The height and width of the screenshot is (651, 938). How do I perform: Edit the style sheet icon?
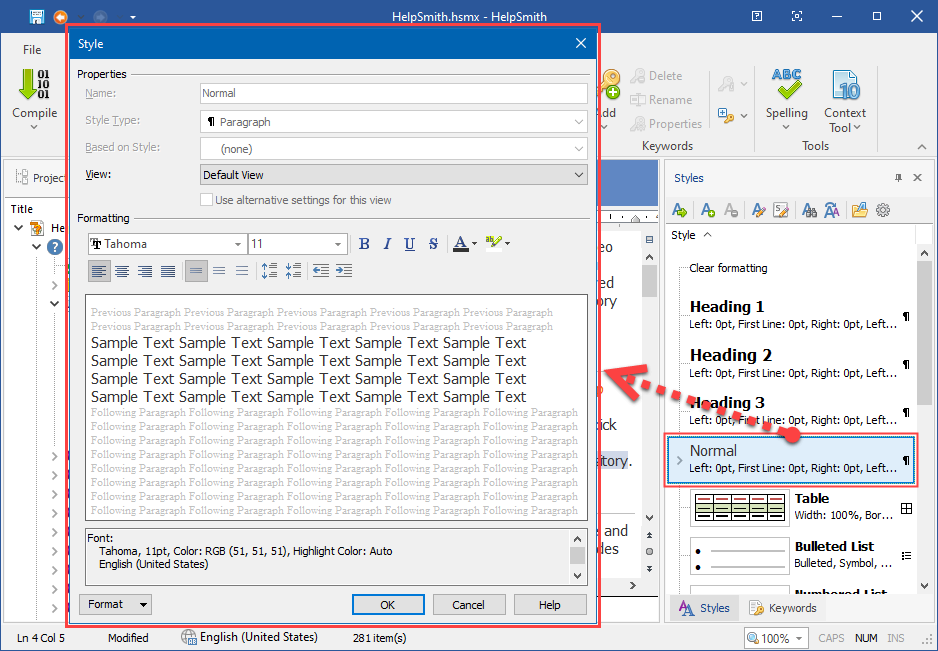point(781,210)
